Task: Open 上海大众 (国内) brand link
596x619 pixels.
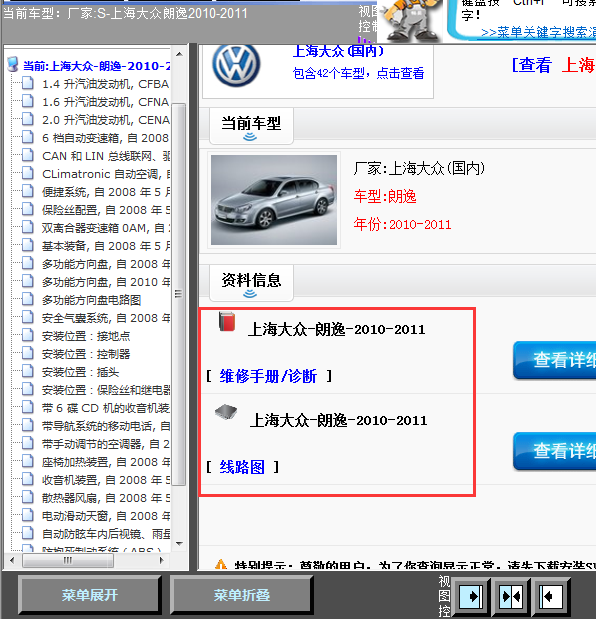Action: pyautogui.click(x=338, y=51)
